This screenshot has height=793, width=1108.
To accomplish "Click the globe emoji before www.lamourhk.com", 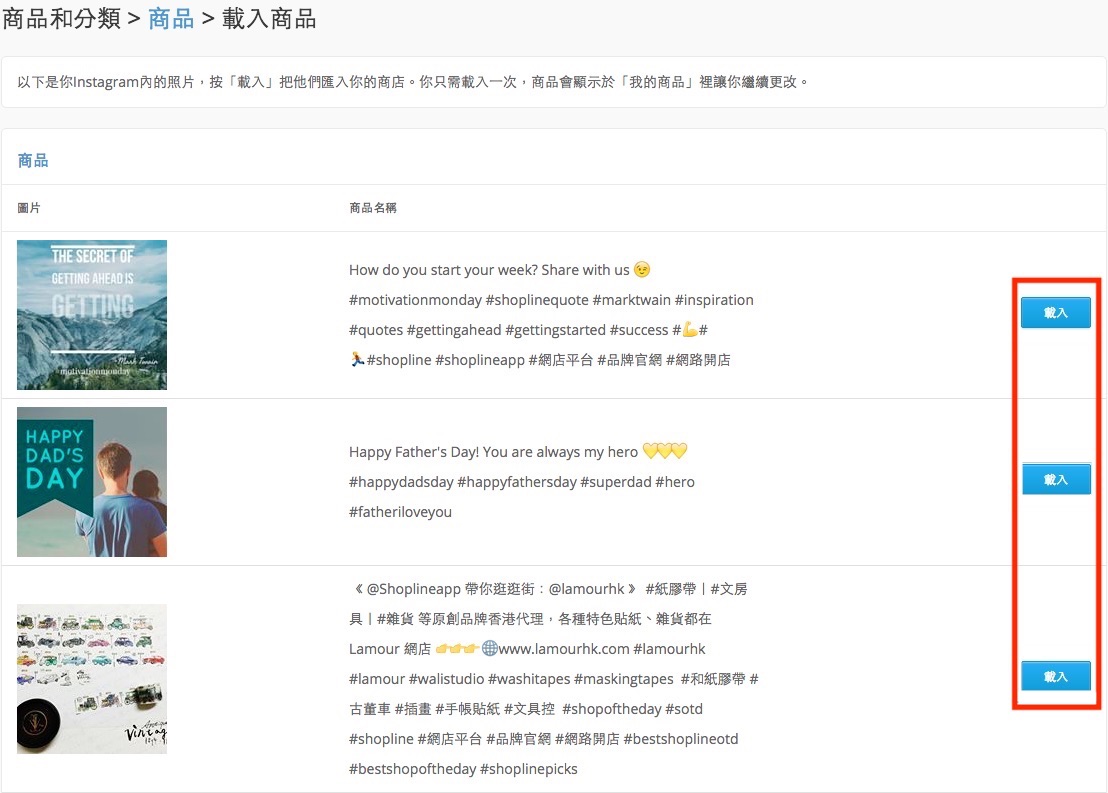I will pos(490,648).
